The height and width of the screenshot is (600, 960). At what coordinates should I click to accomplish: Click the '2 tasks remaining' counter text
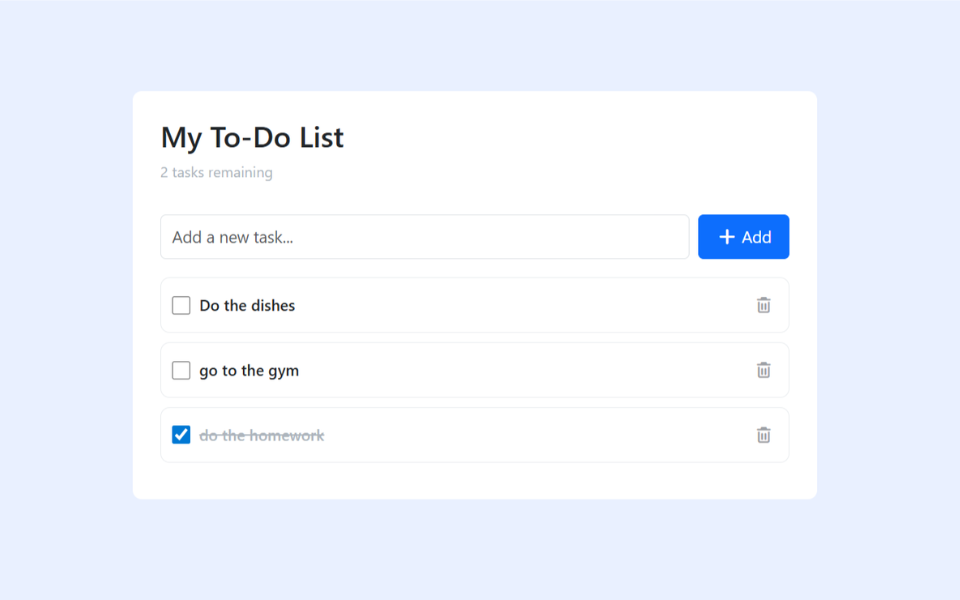click(216, 172)
